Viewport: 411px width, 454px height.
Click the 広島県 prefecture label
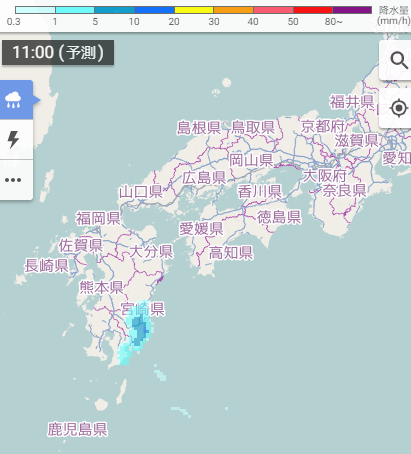point(204,178)
